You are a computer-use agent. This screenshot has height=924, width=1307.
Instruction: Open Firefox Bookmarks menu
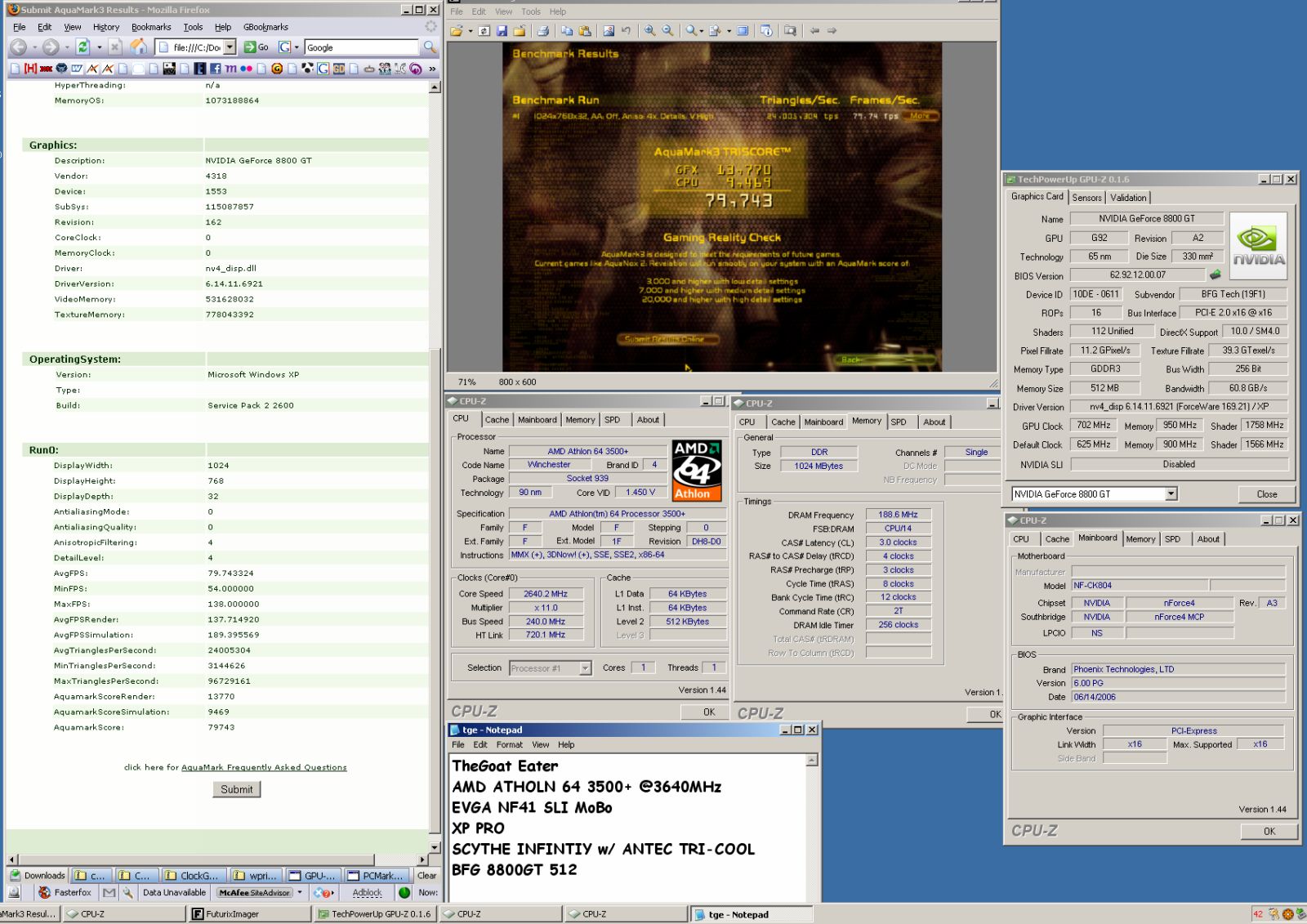coord(151,27)
